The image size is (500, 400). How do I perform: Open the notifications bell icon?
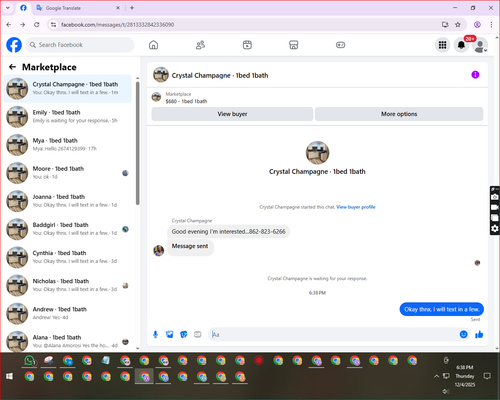pos(461,45)
